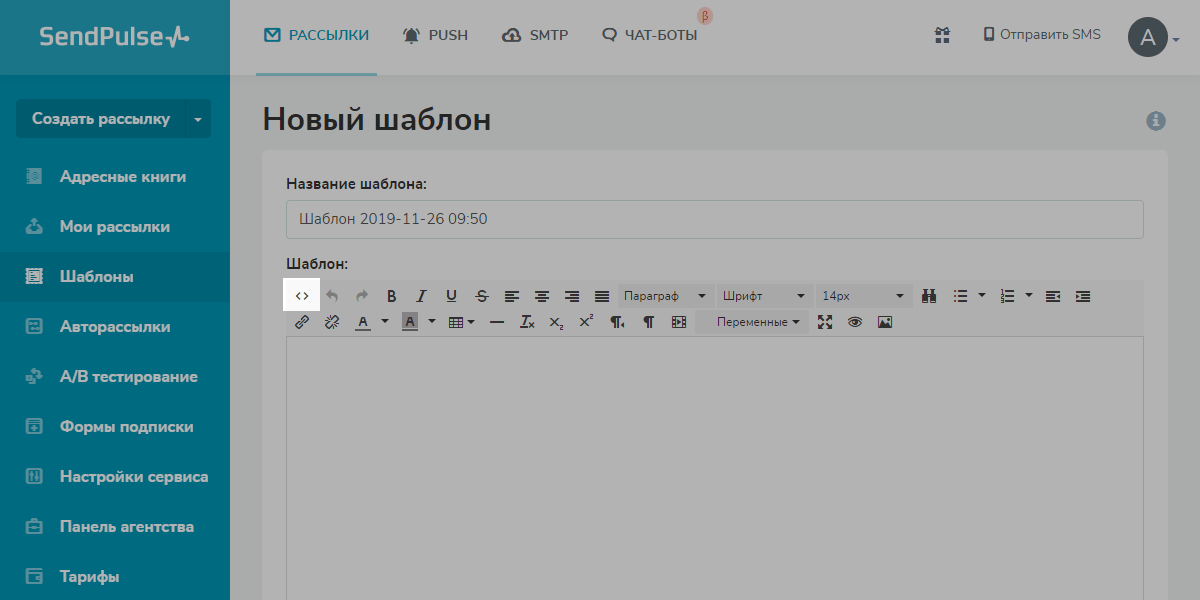1200x600 pixels.
Task: Click the remove link (unlink) icon
Action: click(x=332, y=322)
